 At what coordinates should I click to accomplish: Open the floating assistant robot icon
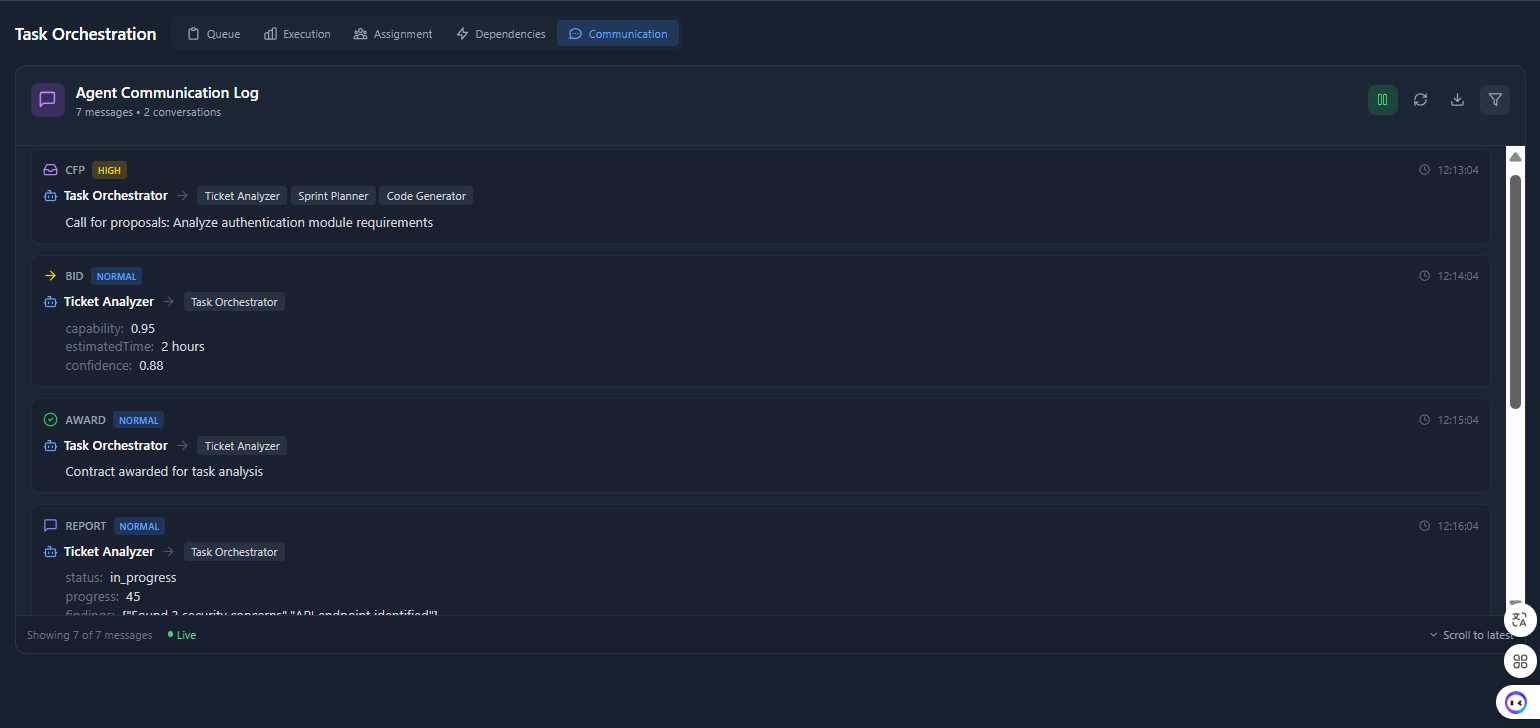1516,703
